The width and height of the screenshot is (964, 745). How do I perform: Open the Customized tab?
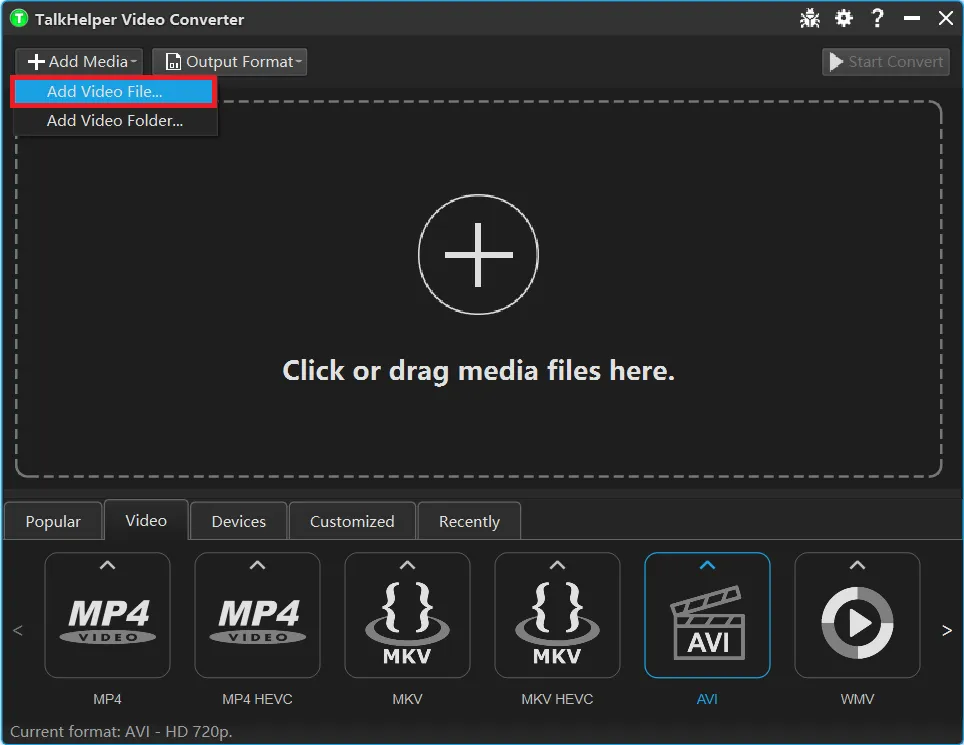point(352,521)
